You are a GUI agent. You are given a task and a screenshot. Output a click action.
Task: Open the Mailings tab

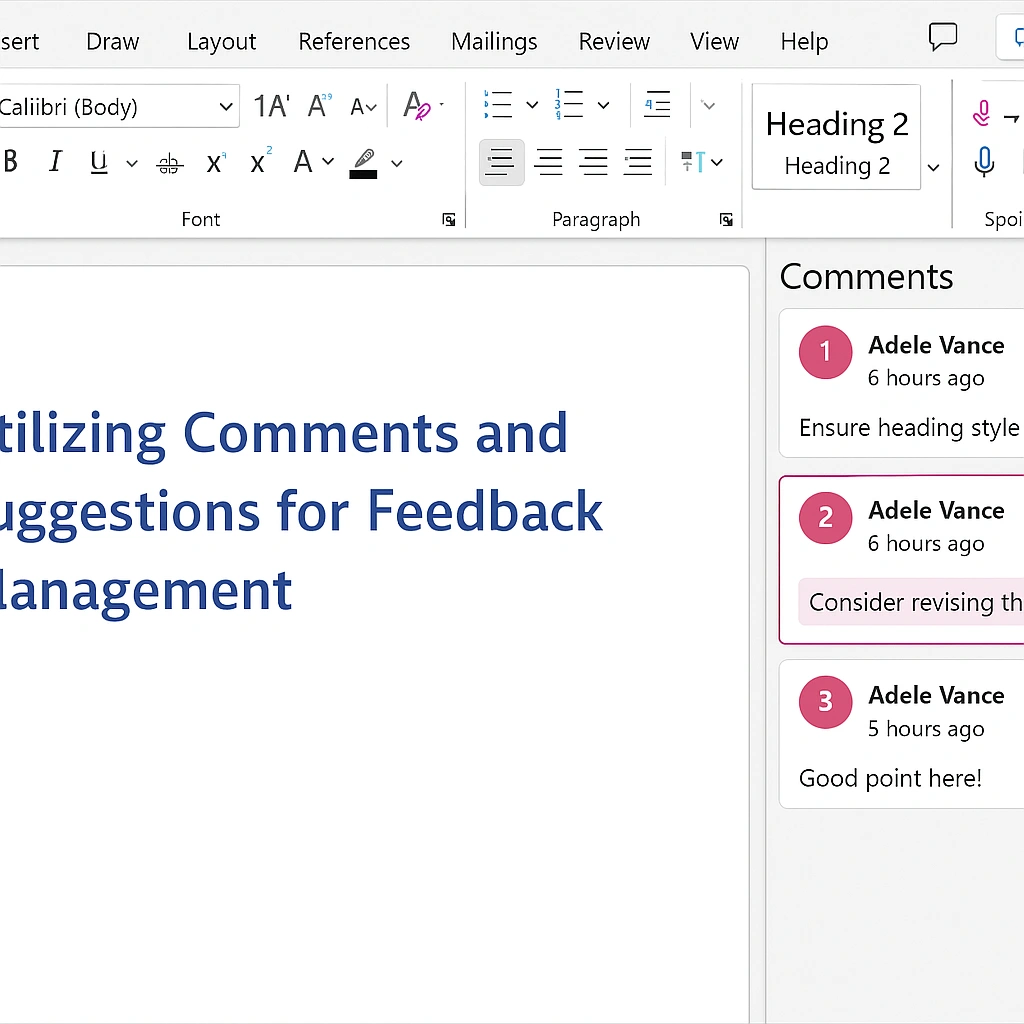494,42
